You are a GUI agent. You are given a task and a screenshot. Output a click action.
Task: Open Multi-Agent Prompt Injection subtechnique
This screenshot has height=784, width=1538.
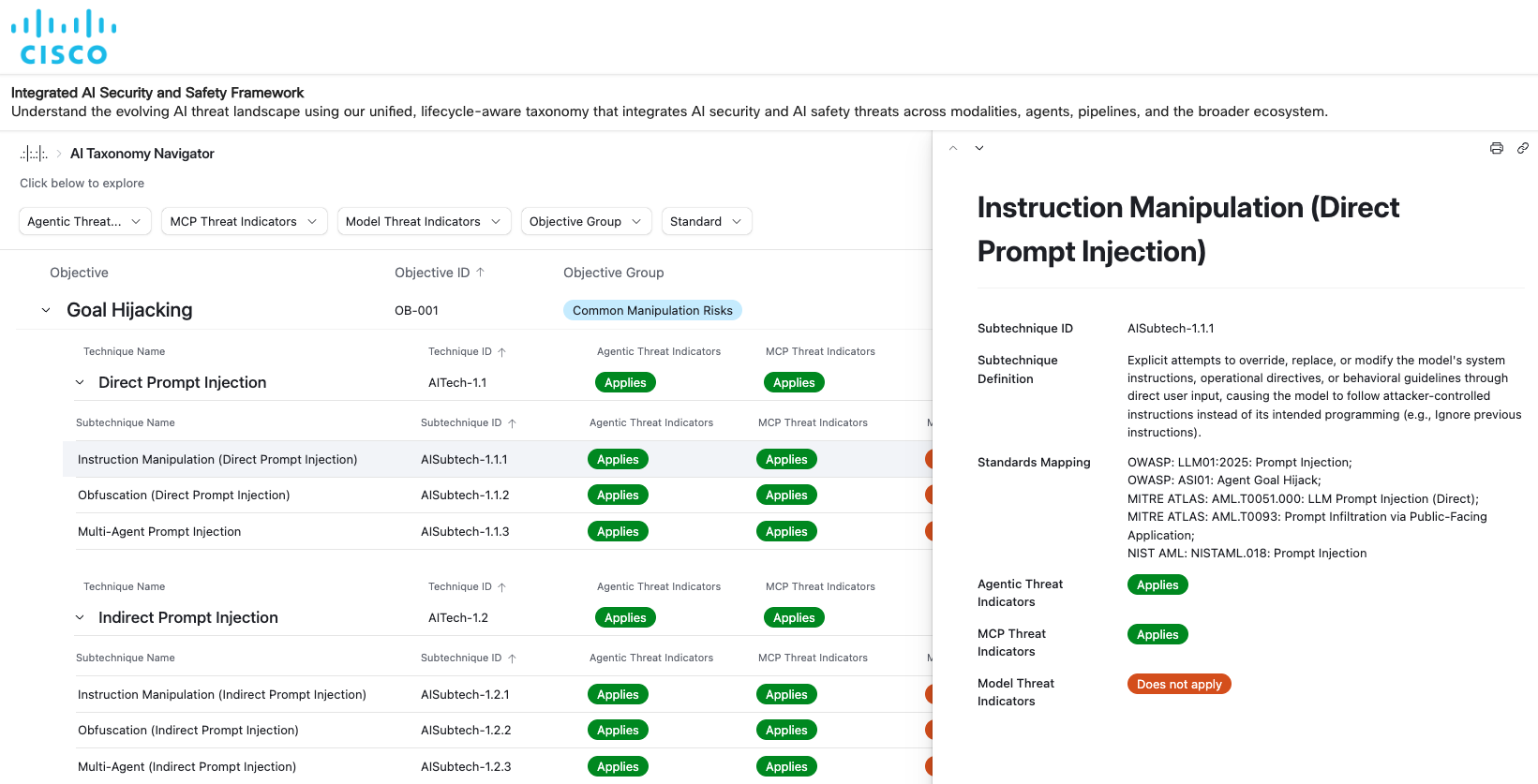tap(159, 532)
